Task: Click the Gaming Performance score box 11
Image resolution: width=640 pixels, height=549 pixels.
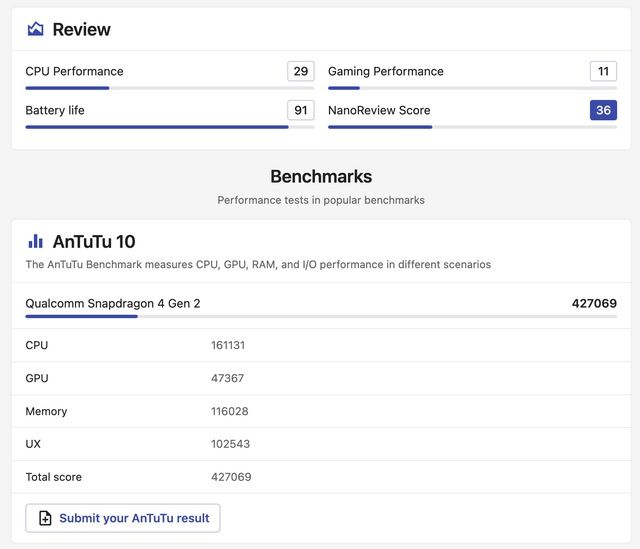Action: tap(603, 71)
